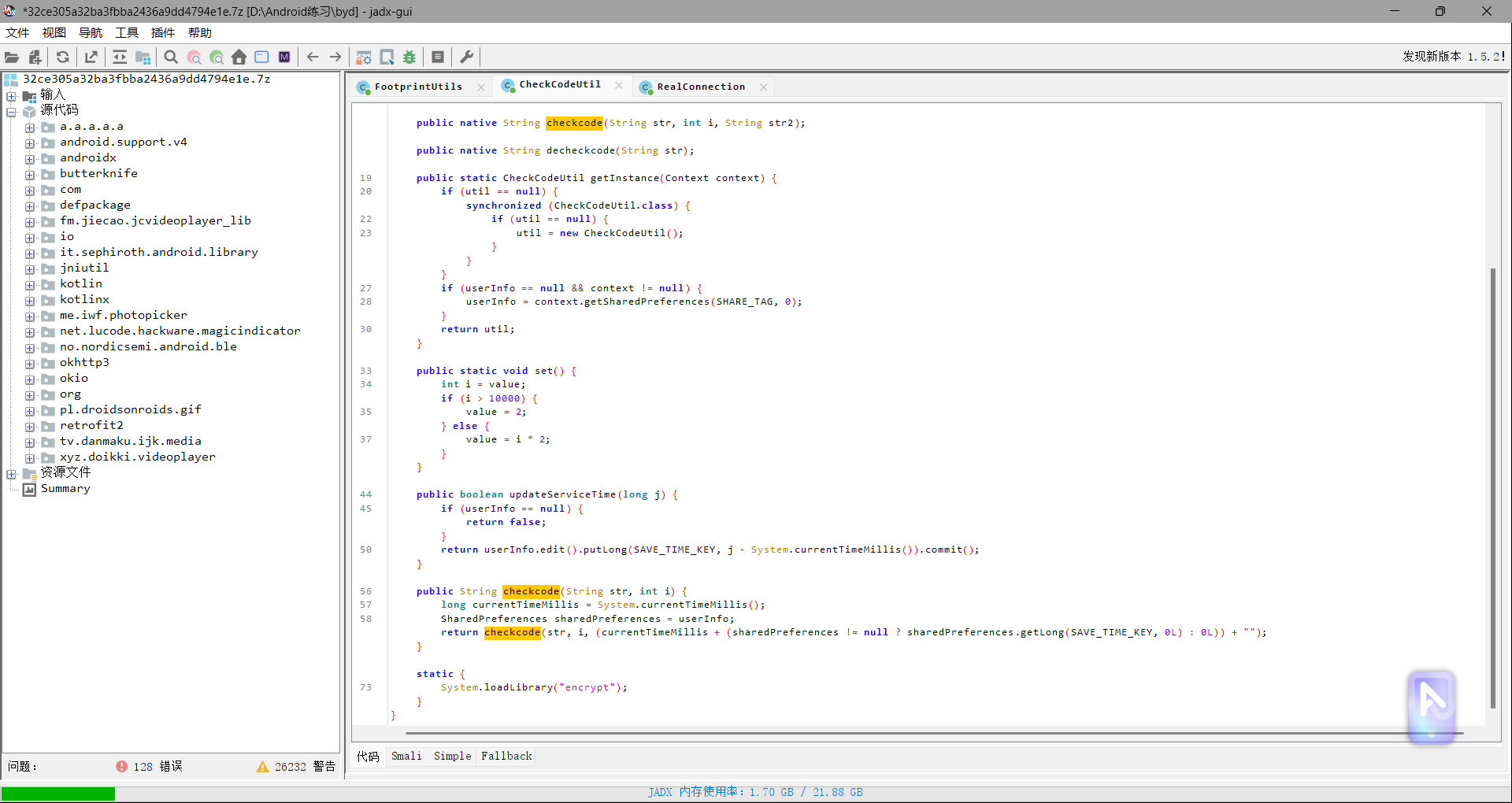Click the 发现新版本 1.5.2 update link
The height and width of the screenshot is (803, 1512).
(x=1454, y=56)
